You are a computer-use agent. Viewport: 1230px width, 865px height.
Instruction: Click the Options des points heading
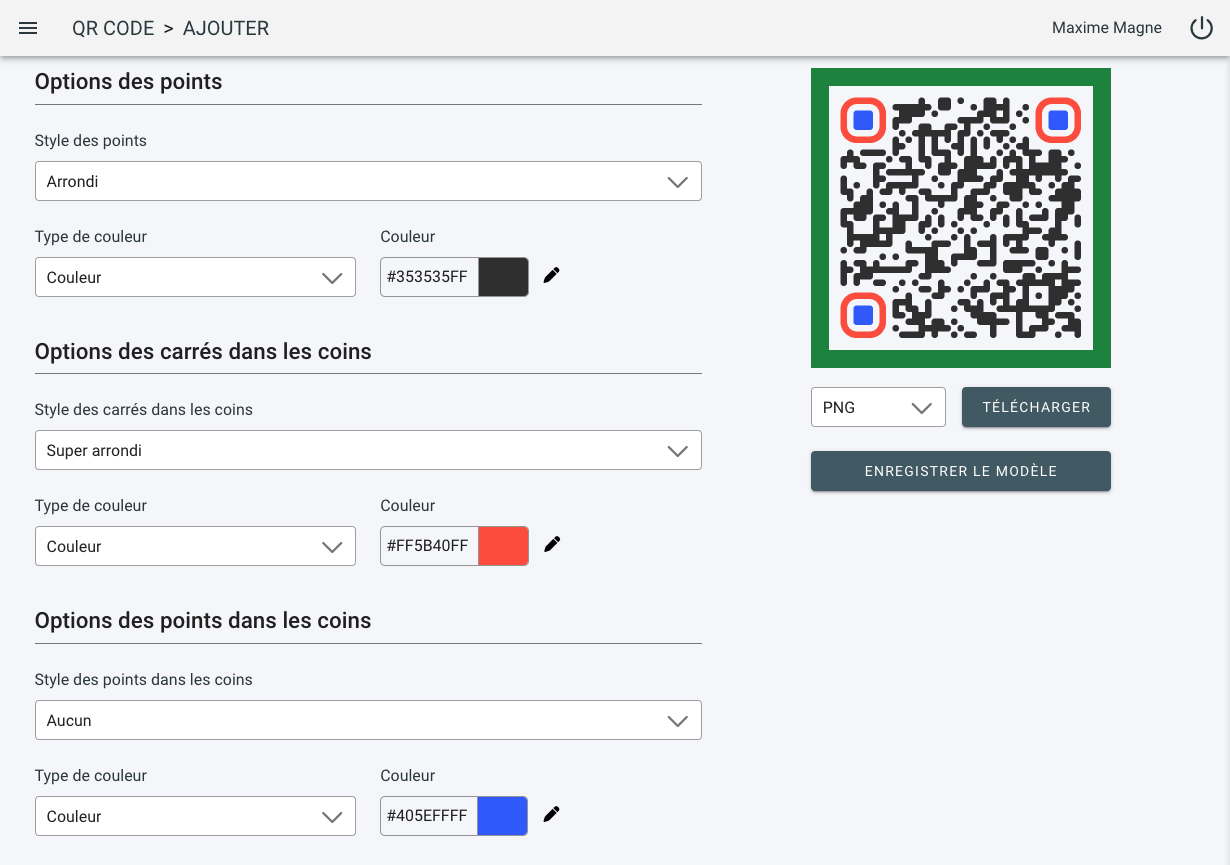(x=129, y=82)
